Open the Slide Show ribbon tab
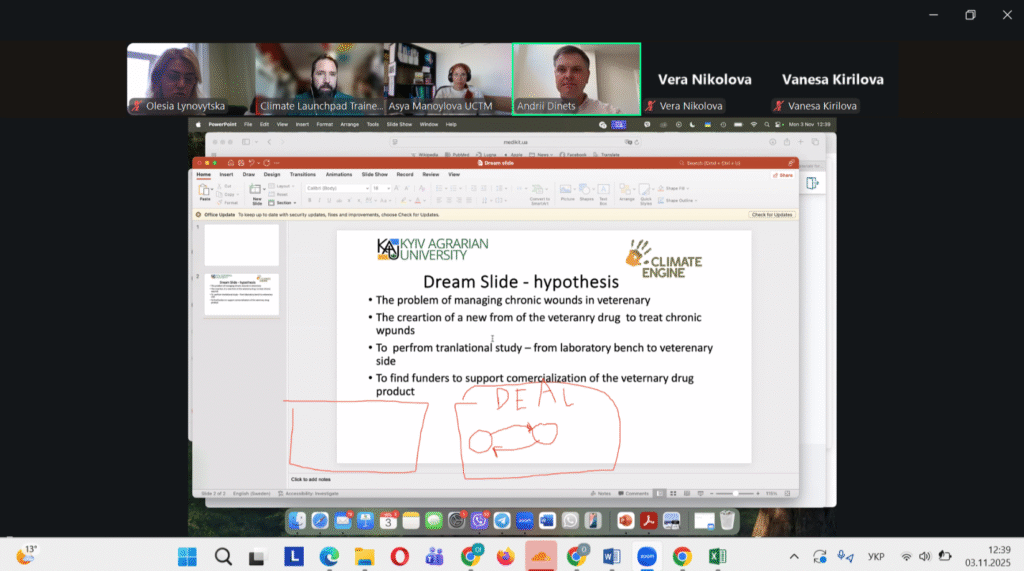The width and height of the screenshot is (1024, 571). (x=374, y=174)
